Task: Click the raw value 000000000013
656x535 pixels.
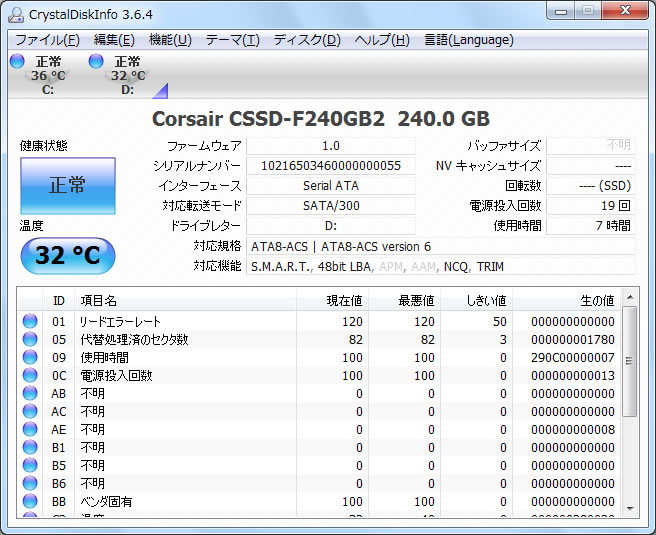Action: pyautogui.click(x=573, y=375)
